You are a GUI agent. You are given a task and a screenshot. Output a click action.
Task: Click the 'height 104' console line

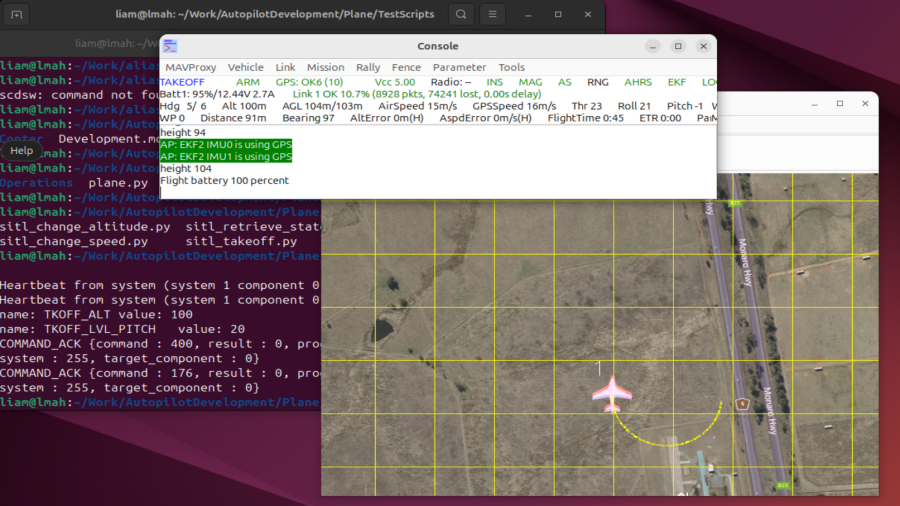point(185,169)
